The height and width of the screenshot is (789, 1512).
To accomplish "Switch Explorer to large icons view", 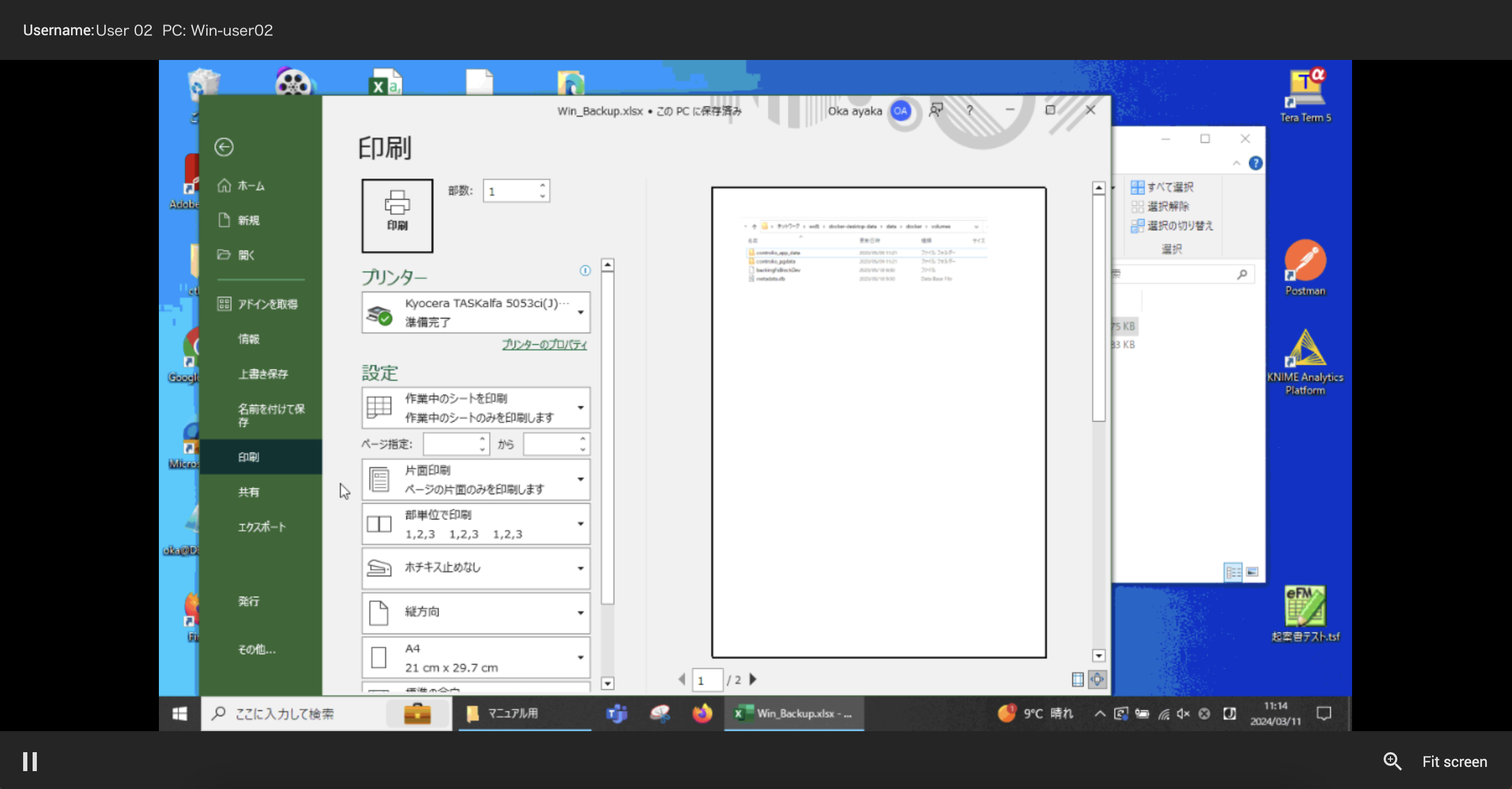I will click(1253, 571).
